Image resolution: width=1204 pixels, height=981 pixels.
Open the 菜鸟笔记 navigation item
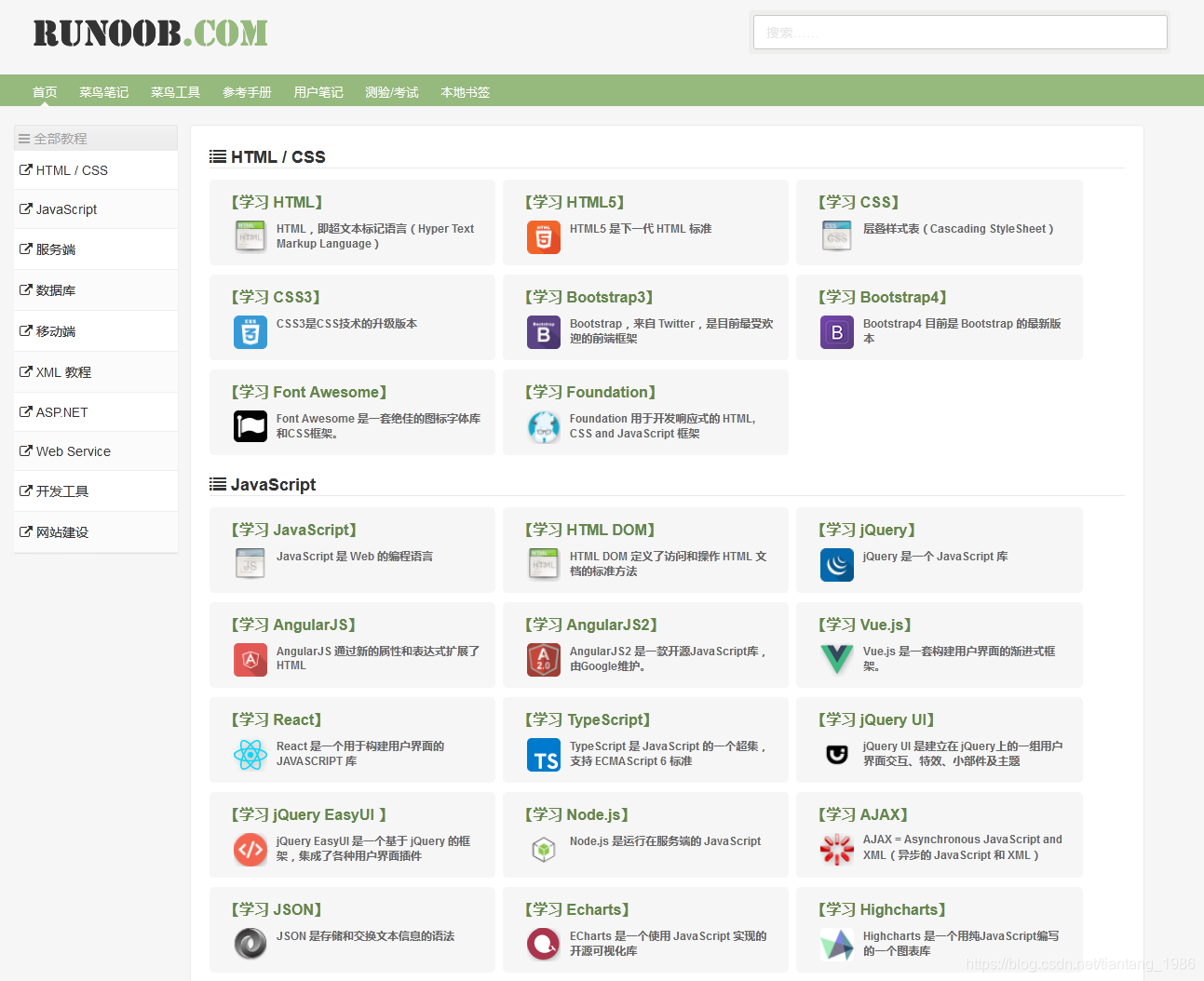tap(104, 92)
